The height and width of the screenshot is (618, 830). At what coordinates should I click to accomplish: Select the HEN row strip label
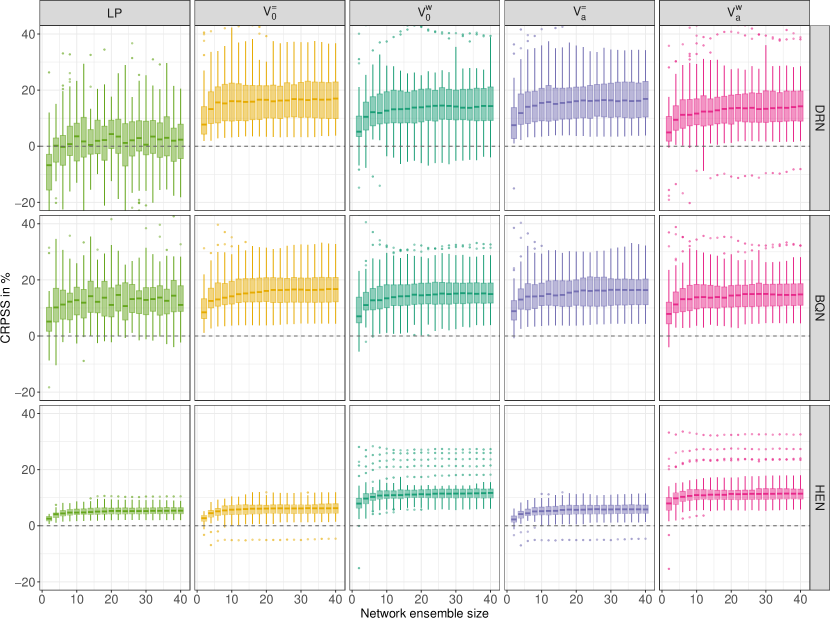click(819, 498)
